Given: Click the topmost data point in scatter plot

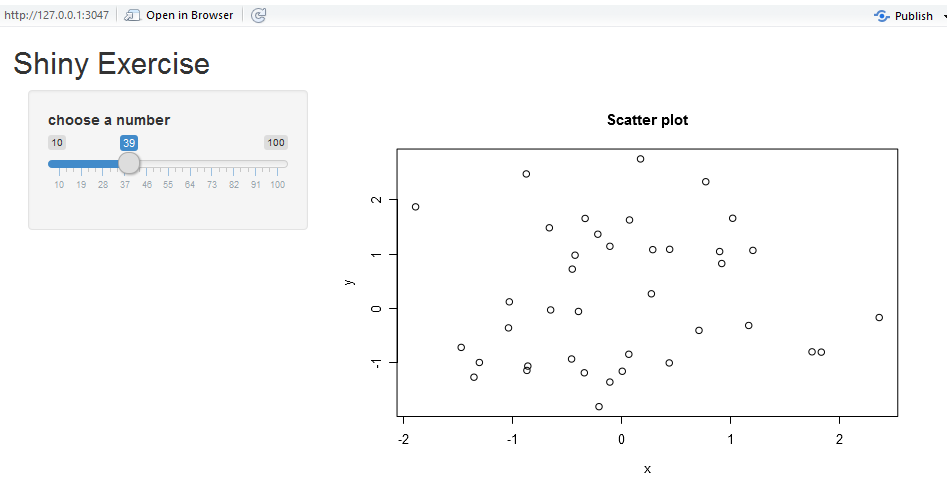Looking at the screenshot, I should pyautogui.click(x=640, y=159).
